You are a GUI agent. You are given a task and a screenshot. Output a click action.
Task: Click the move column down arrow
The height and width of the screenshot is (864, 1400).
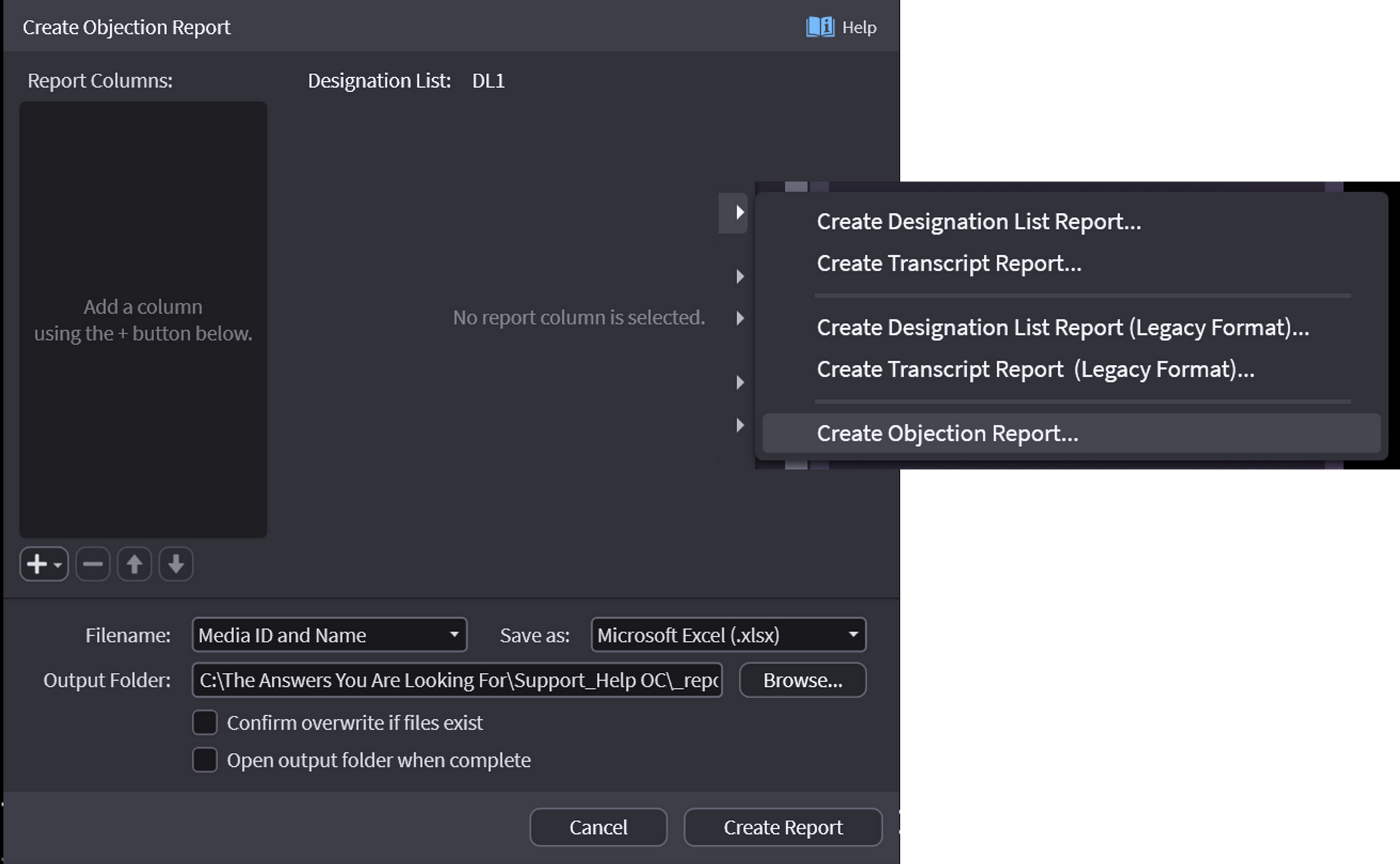click(176, 564)
